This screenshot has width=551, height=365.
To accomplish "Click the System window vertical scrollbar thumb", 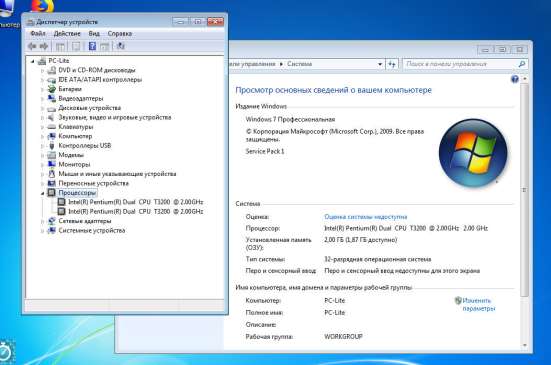I will click(x=524, y=190).
